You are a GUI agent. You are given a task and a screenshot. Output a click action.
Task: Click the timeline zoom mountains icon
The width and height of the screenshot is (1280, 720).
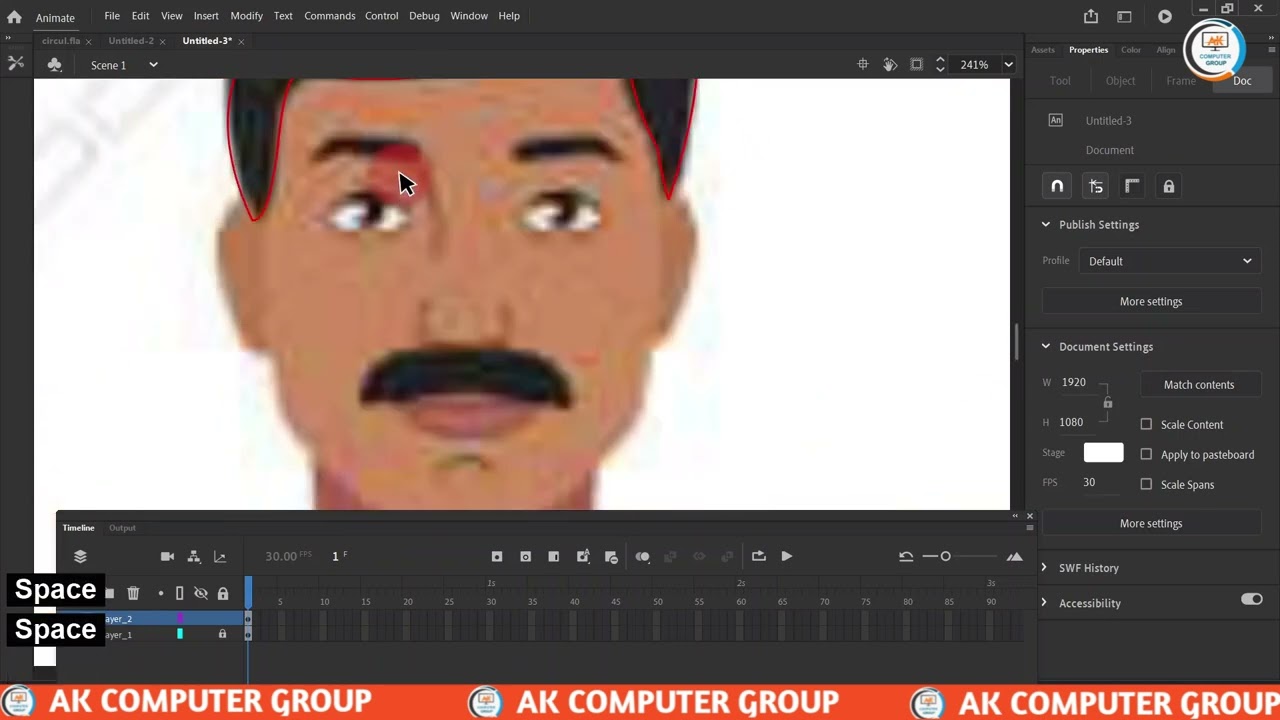click(1014, 556)
